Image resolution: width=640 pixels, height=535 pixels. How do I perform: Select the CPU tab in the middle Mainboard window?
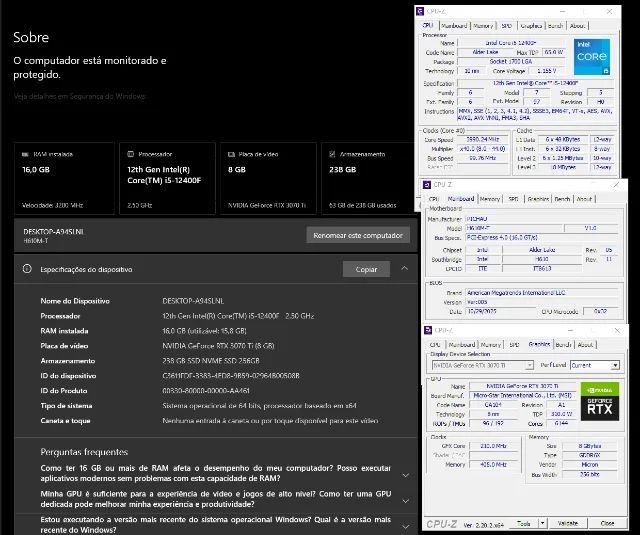[x=434, y=199]
